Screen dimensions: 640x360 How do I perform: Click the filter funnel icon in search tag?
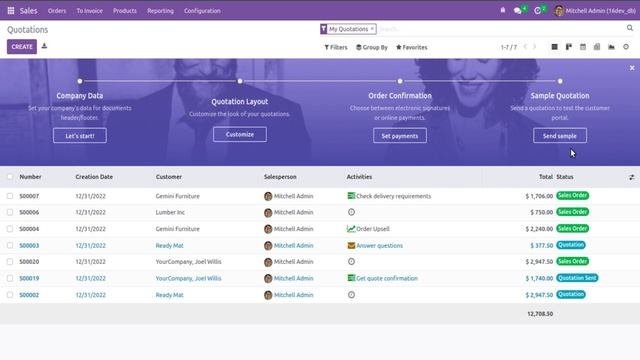[x=324, y=29]
